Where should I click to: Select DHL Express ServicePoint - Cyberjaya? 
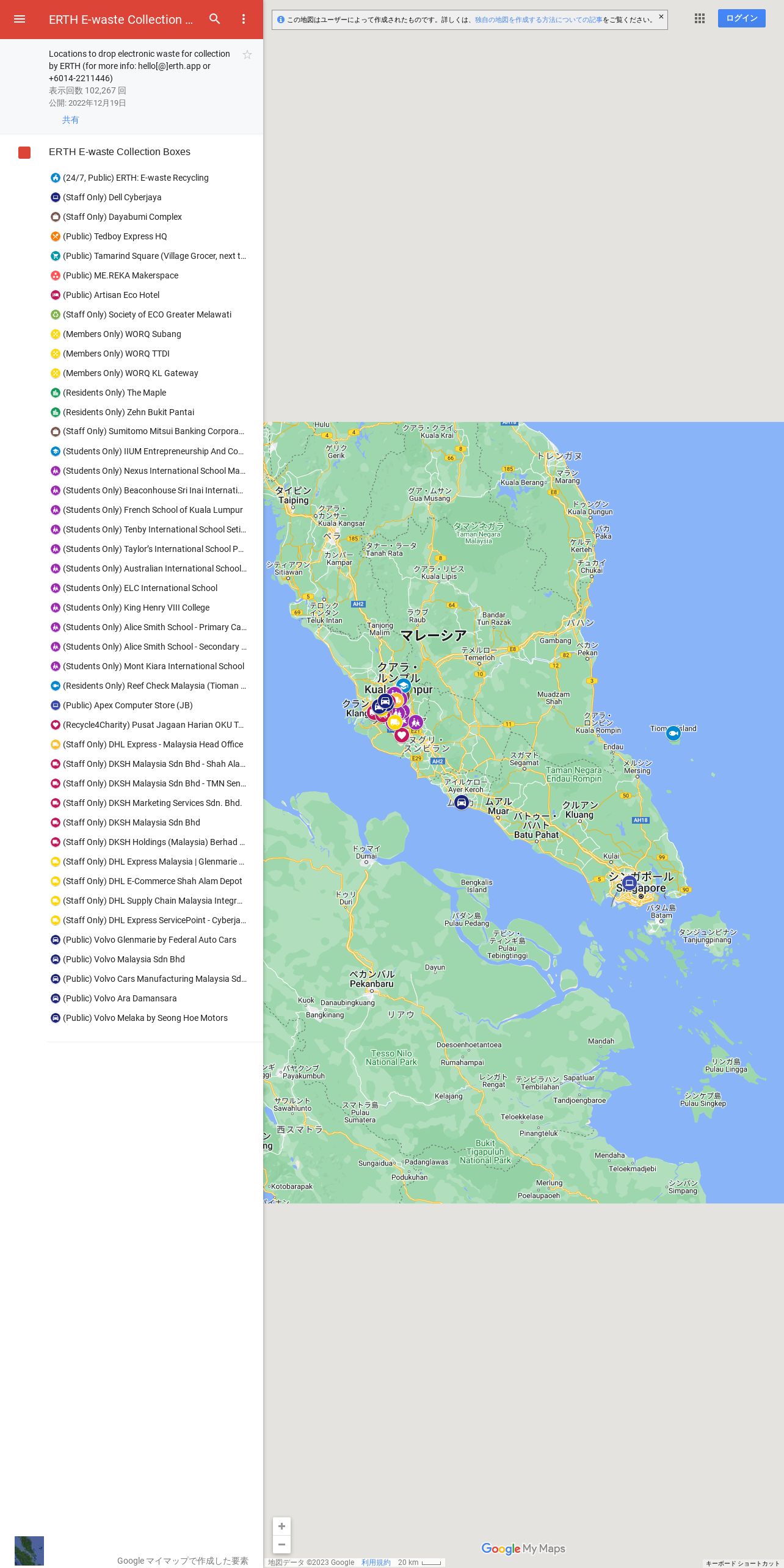[x=148, y=920]
